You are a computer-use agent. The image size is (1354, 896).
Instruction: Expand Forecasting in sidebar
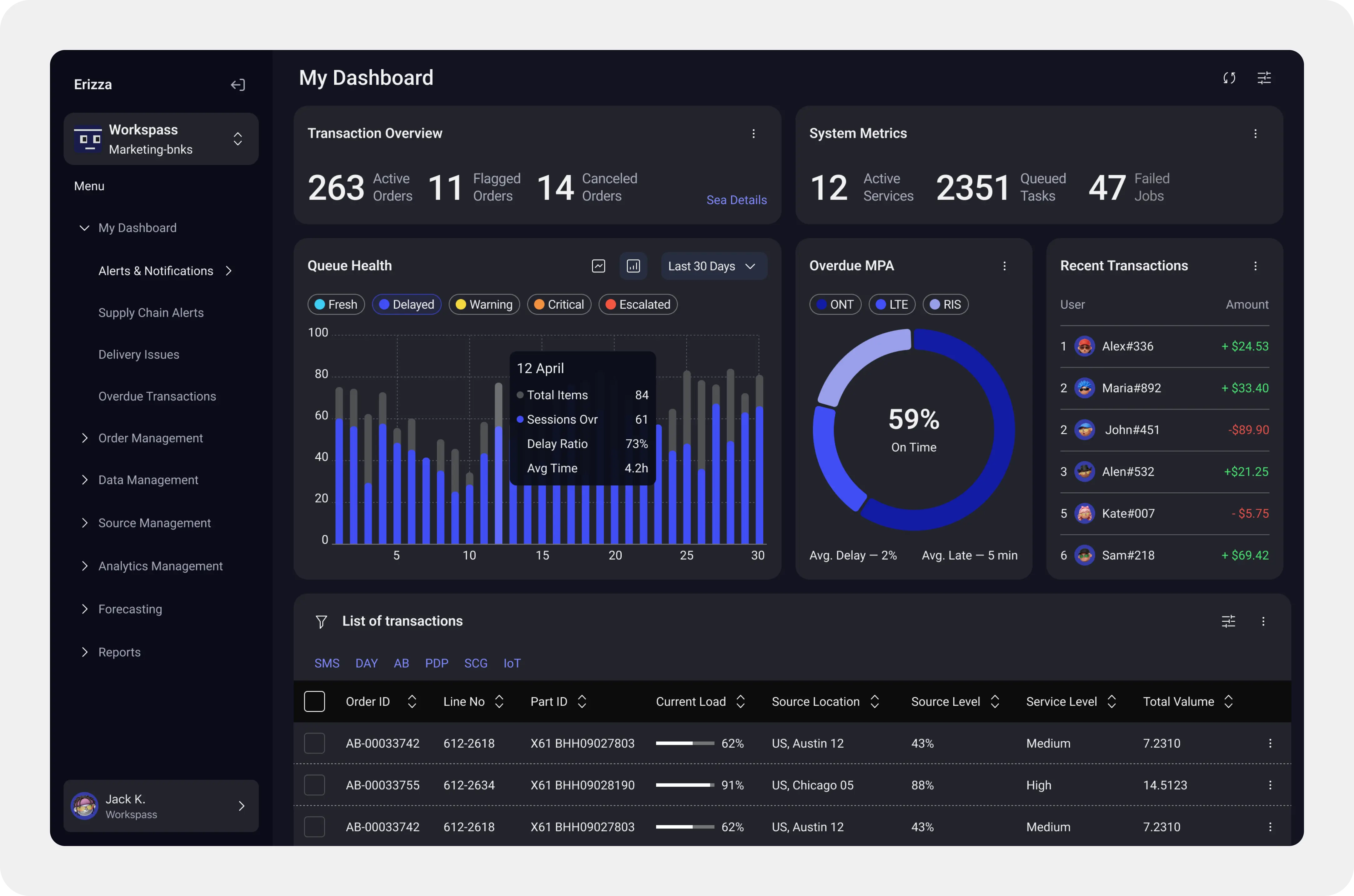tap(85, 609)
